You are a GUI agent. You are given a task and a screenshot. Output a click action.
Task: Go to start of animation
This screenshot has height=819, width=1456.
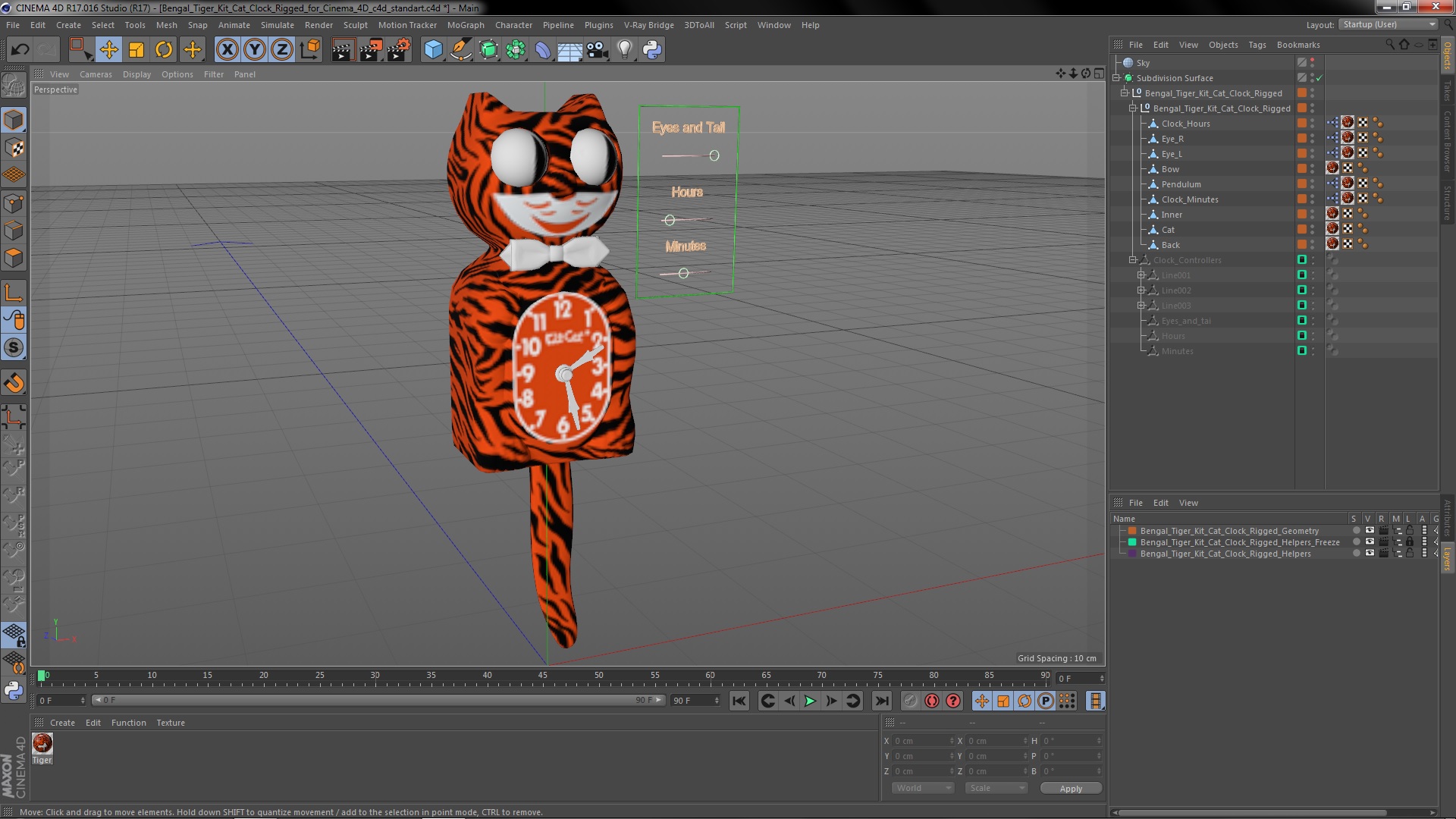[739, 701]
